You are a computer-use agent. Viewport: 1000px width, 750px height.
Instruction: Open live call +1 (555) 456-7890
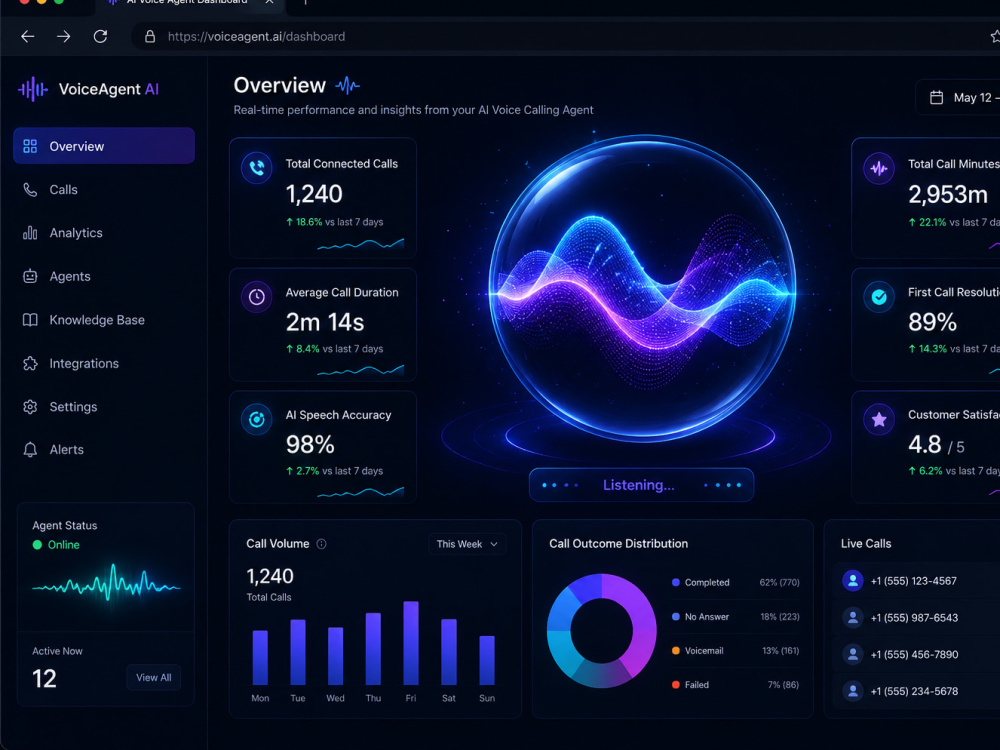916,654
